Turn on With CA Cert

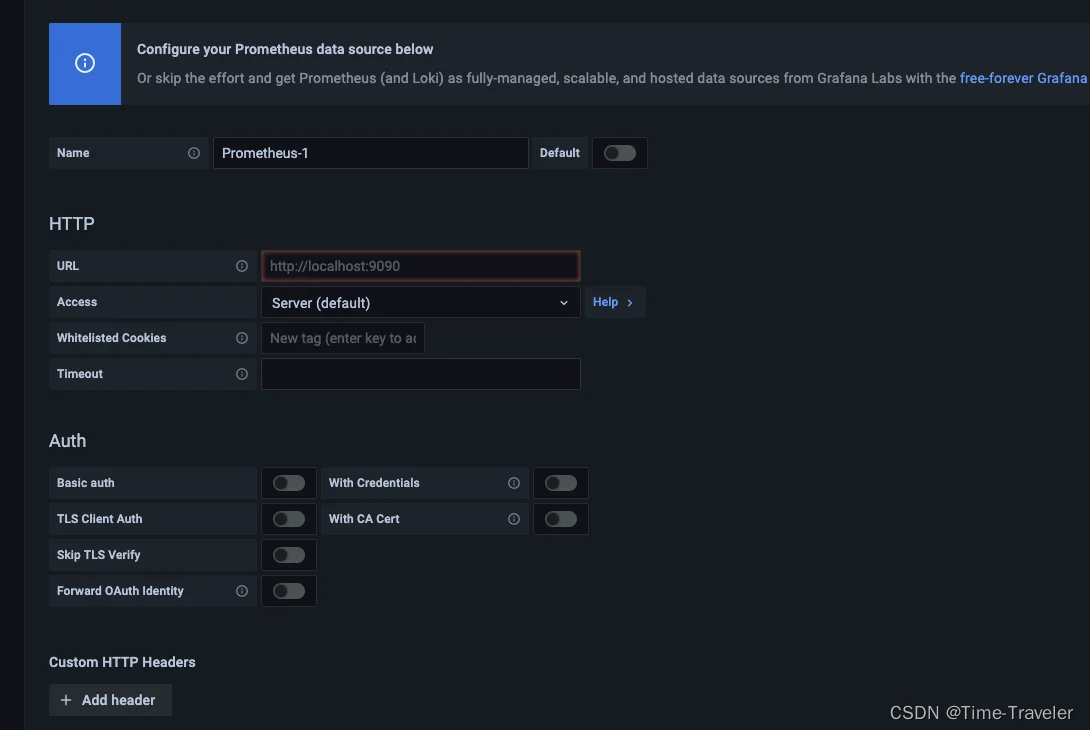(x=560, y=519)
